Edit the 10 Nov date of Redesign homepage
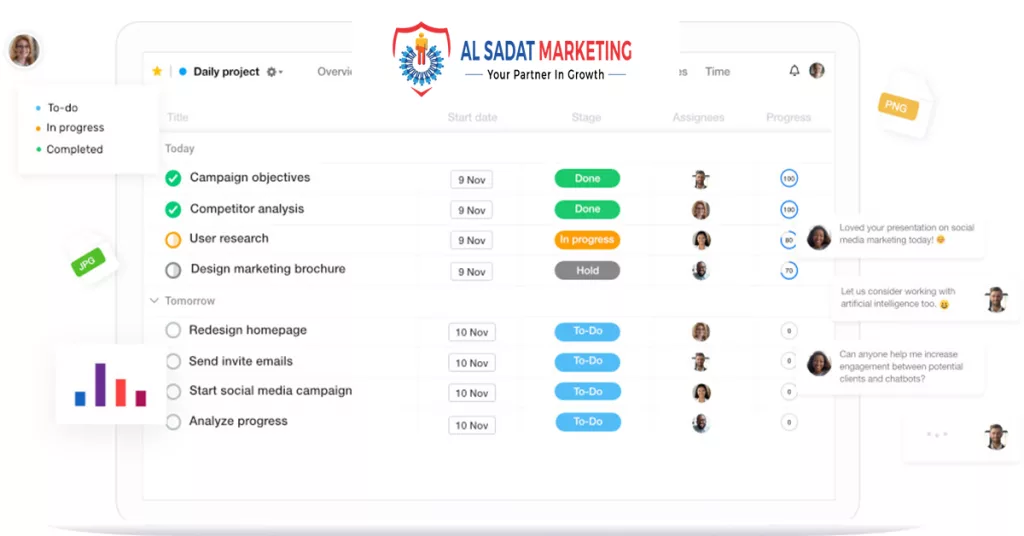The height and width of the screenshot is (536, 1024). pos(472,332)
